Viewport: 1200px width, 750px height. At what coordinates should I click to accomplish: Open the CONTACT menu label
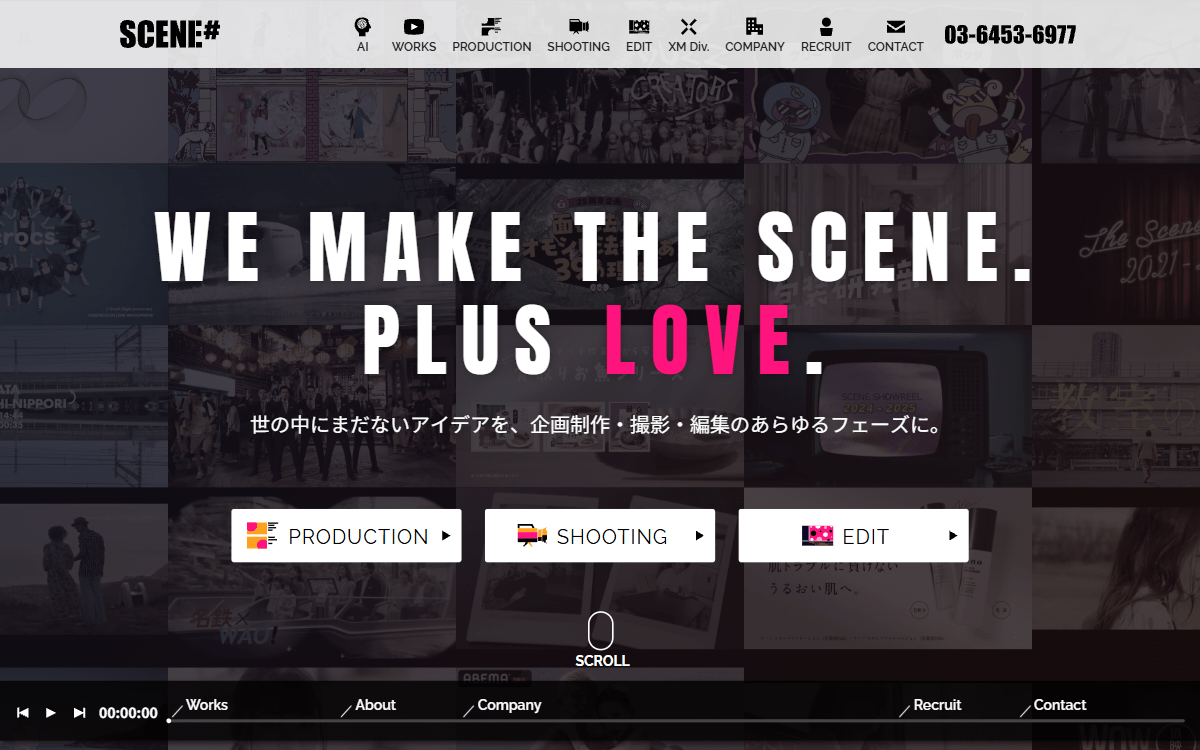pos(896,47)
